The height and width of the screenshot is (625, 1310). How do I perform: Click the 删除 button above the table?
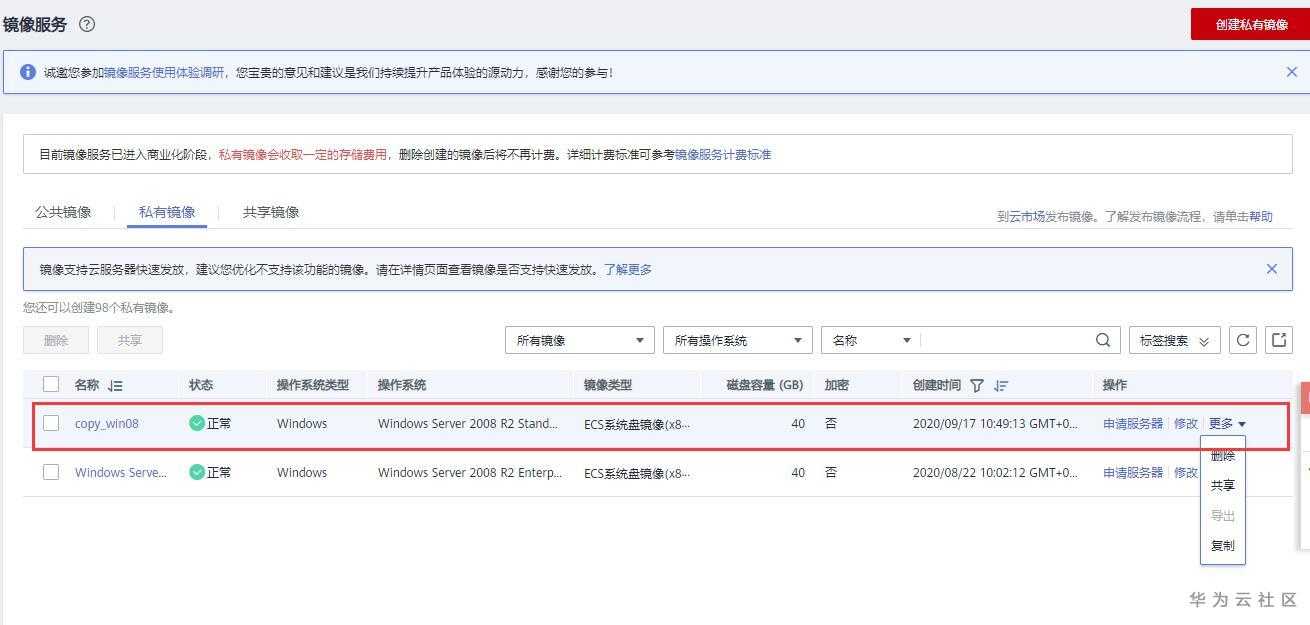pos(56,340)
